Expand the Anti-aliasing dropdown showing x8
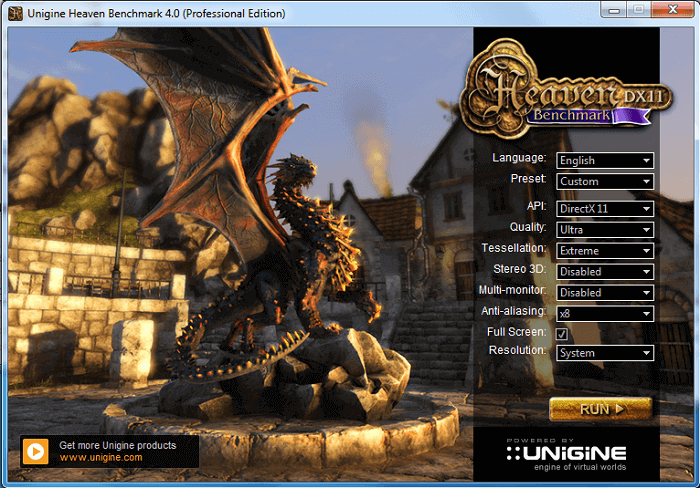This screenshot has width=700, height=488. (604, 314)
